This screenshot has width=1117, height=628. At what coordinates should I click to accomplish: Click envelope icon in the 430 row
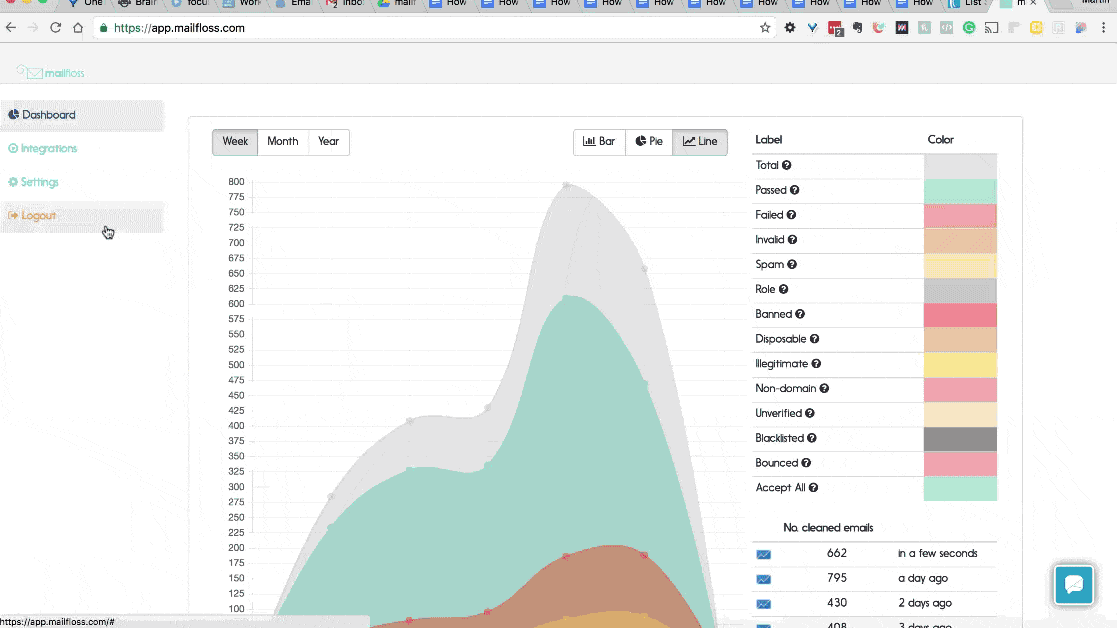[x=764, y=604]
